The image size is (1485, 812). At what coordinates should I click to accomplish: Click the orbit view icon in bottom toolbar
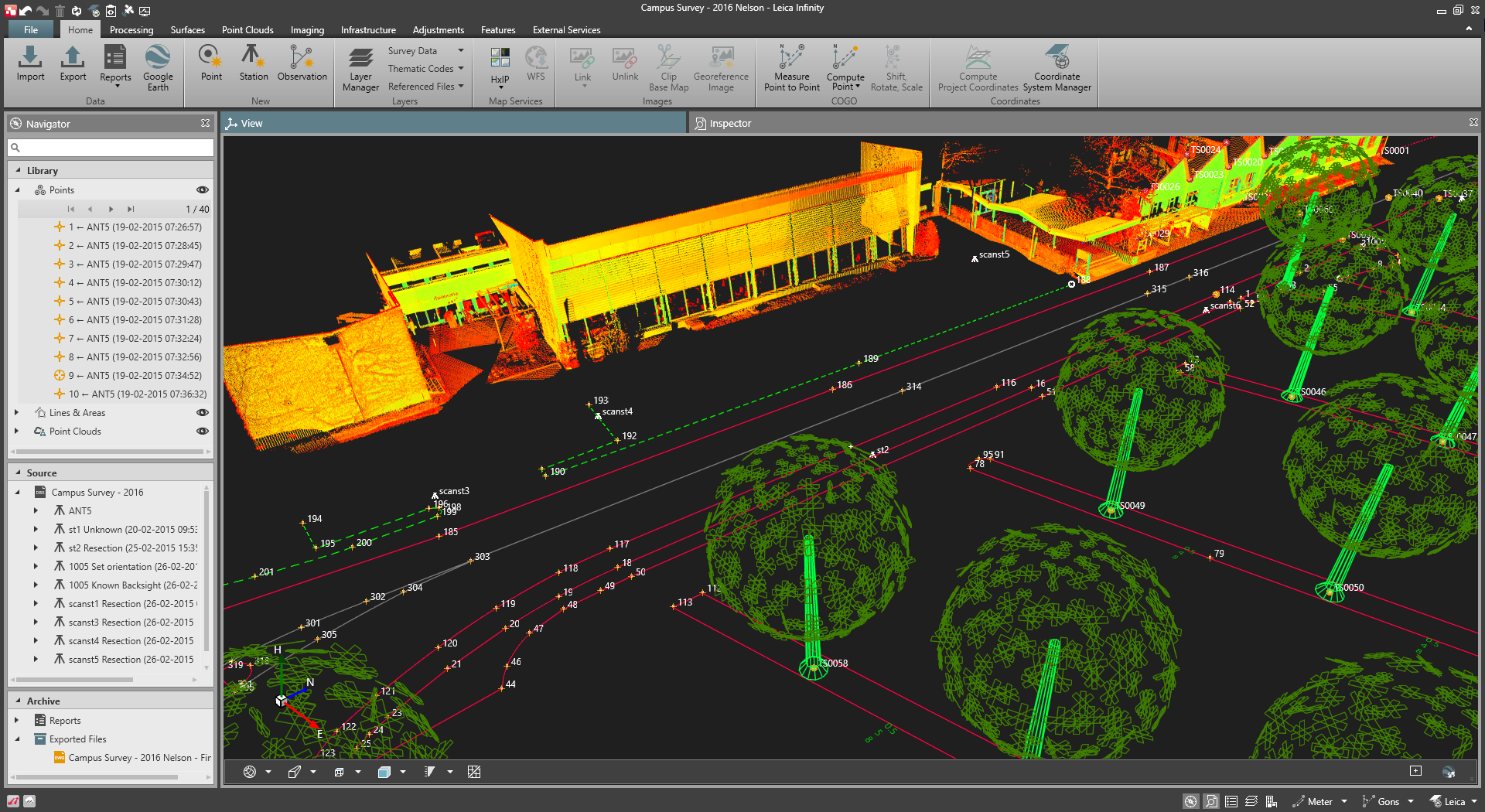(x=249, y=772)
